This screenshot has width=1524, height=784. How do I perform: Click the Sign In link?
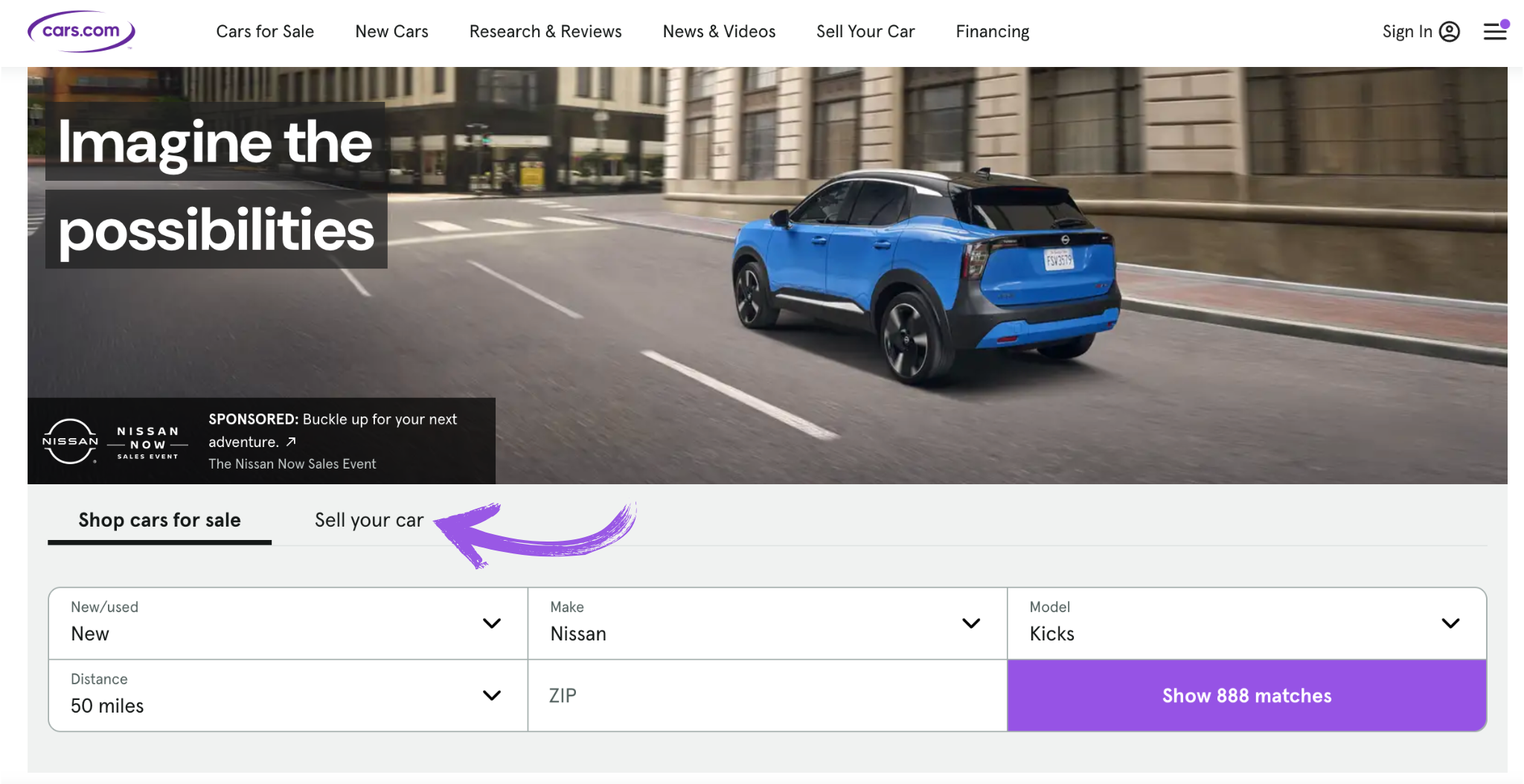click(x=1406, y=31)
